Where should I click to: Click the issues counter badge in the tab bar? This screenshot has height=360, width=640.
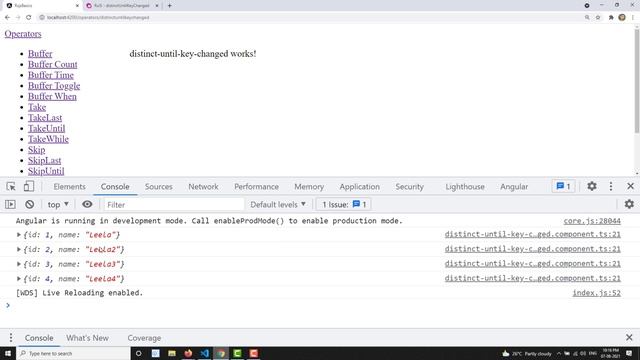click(x=563, y=186)
